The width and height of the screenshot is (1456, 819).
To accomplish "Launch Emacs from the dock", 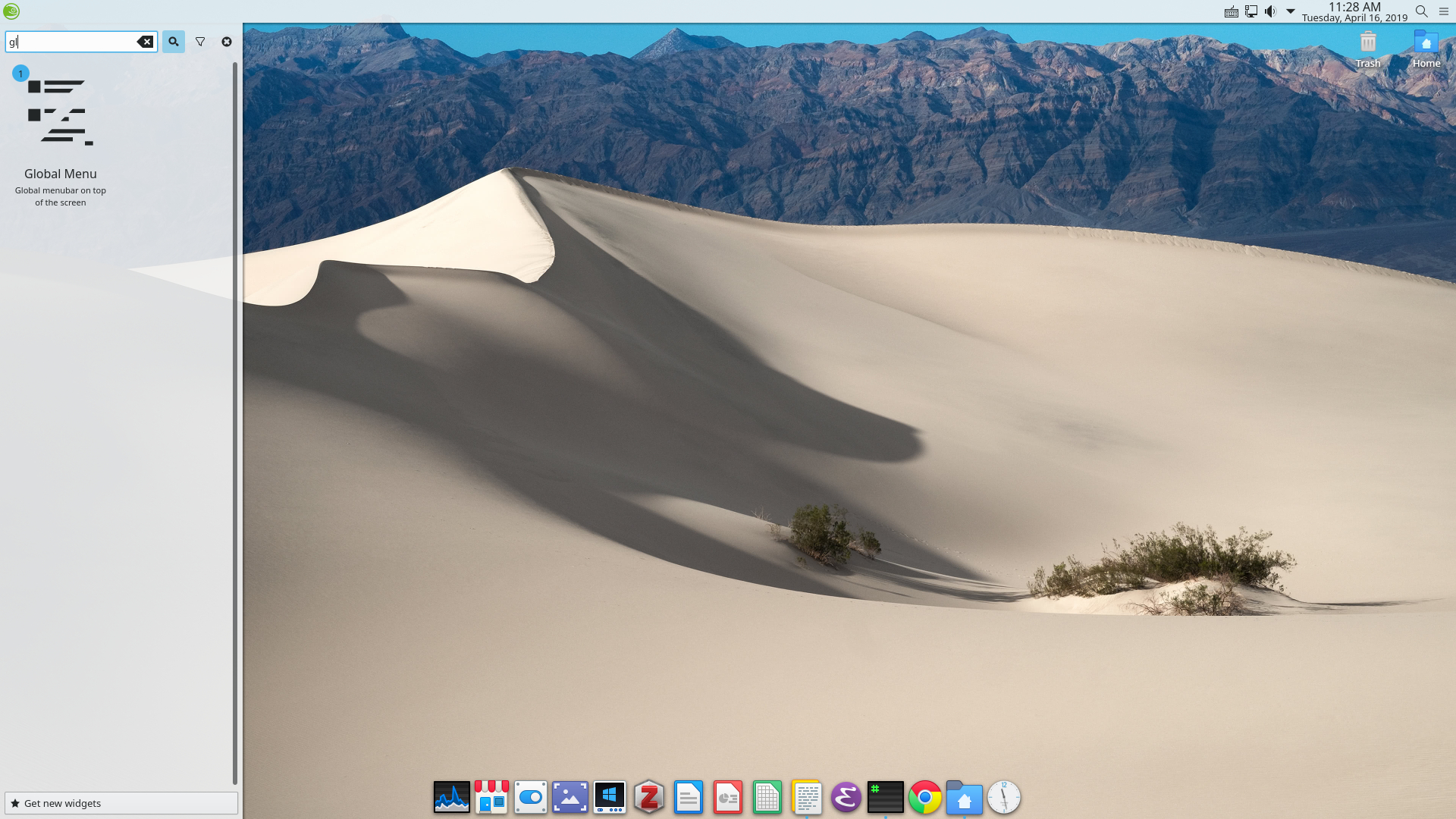I will [x=846, y=798].
